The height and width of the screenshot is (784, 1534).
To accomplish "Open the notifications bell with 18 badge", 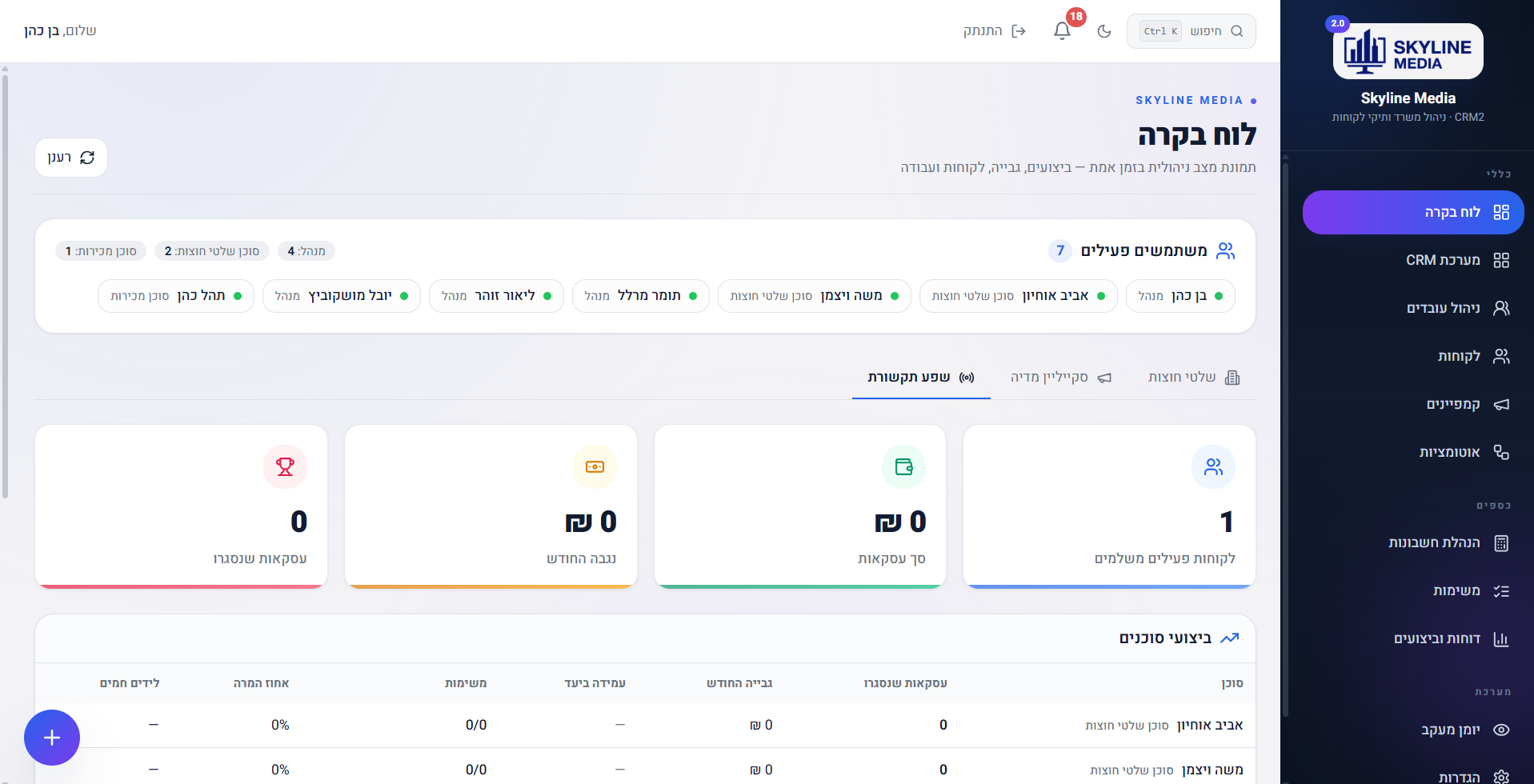I will 1062,31.
